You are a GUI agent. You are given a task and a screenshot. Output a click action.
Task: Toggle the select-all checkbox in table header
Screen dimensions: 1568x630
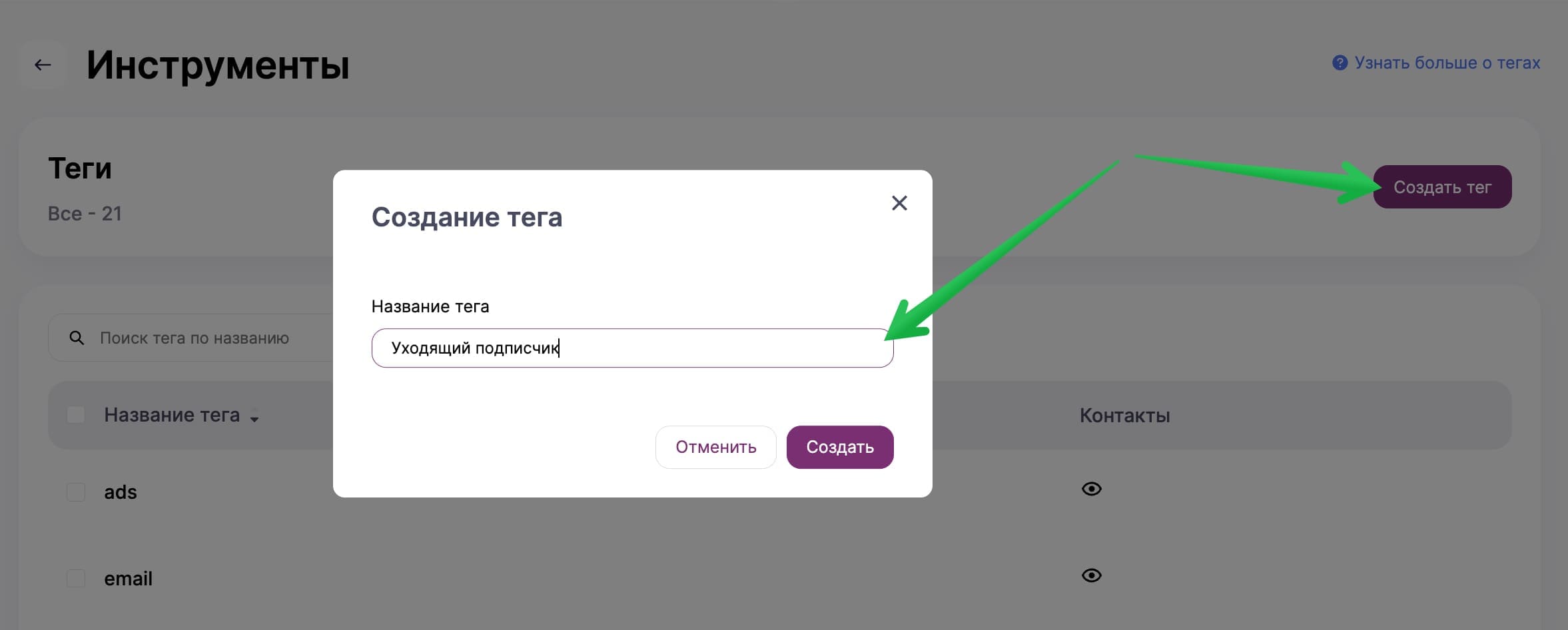[76, 415]
